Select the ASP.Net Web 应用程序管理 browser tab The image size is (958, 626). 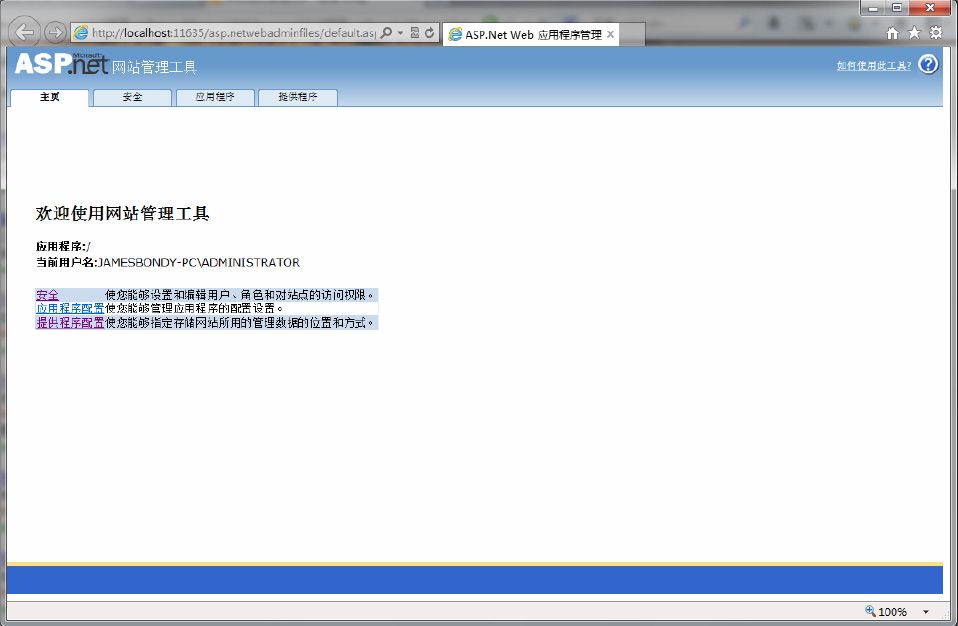530,35
